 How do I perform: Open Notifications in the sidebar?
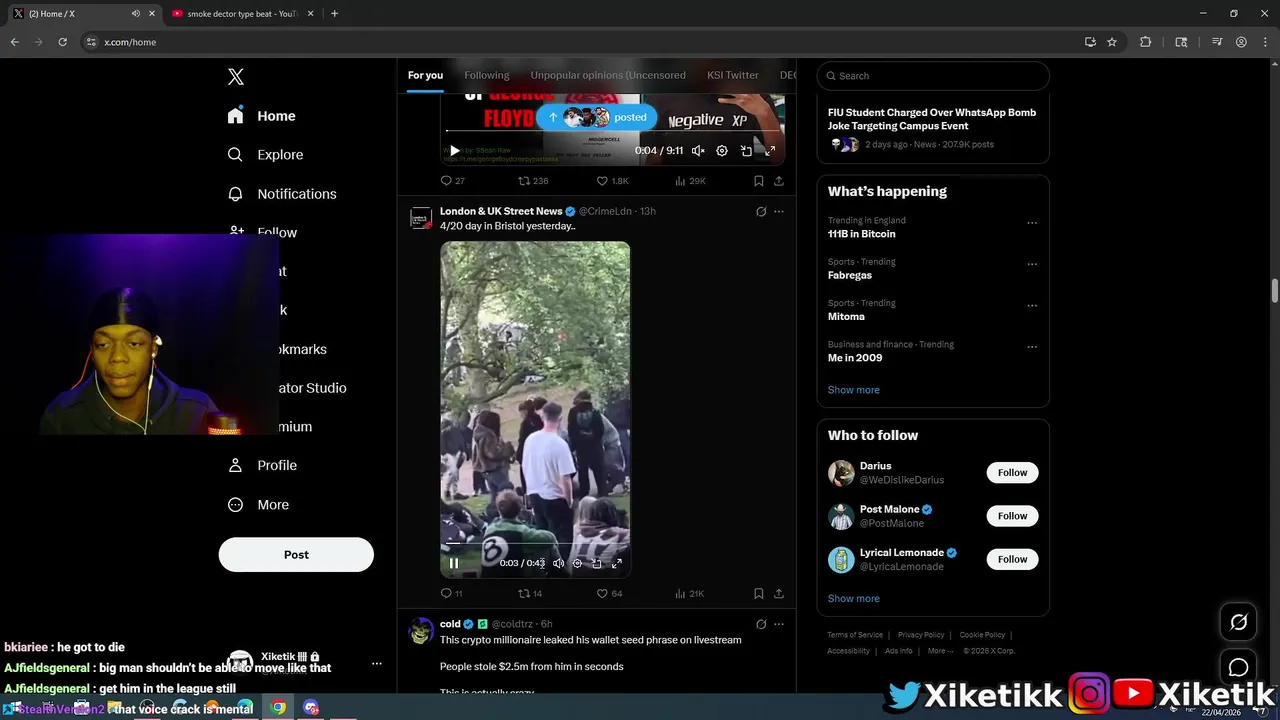coord(282,194)
